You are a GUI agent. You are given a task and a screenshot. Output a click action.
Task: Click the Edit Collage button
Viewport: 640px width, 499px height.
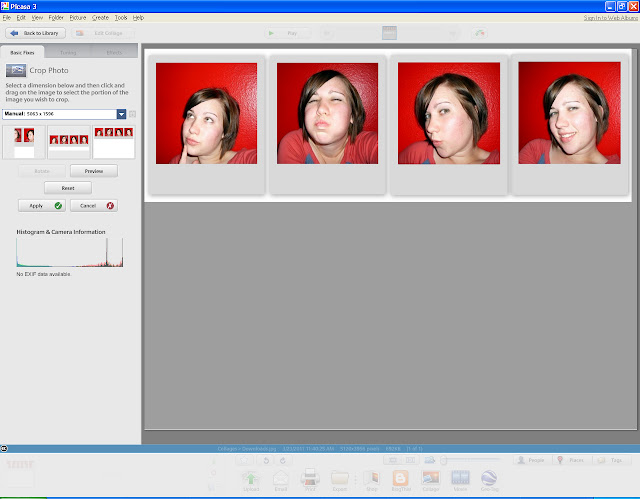pyautogui.click(x=102, y=33)
